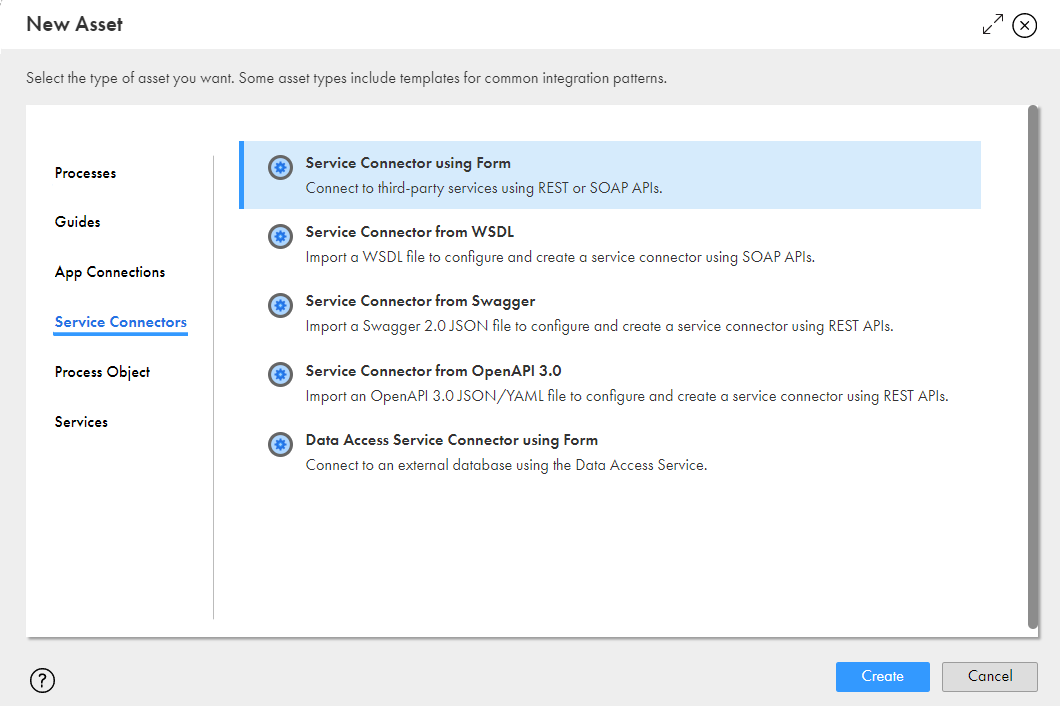This screenshot has height=706, width=1060.
Task: Select the Guides category
Action: click(78, 222)
